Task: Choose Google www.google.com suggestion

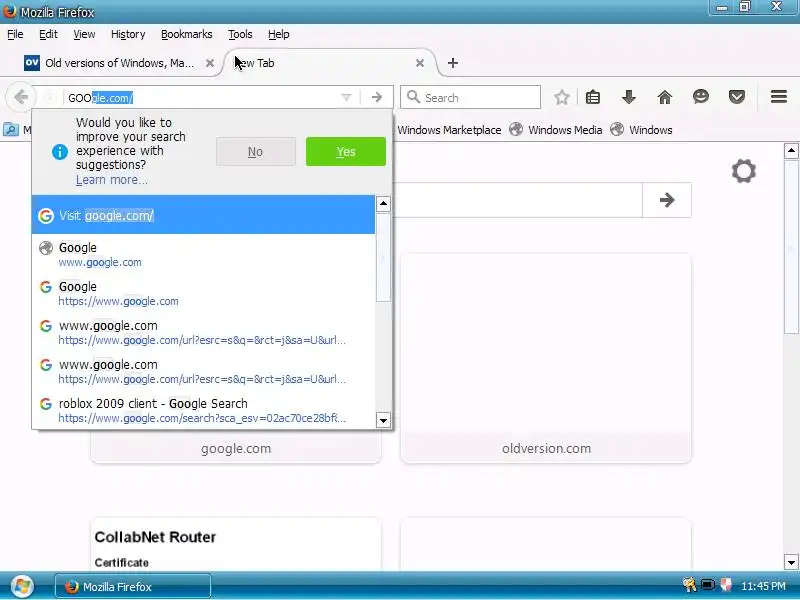Action: 203,254
